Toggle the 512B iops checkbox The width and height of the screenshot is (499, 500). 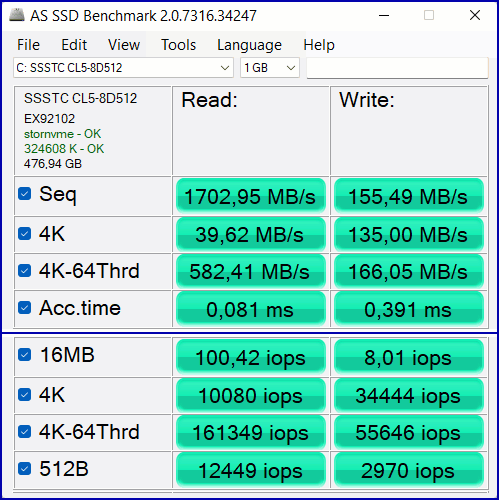(x=25, y=469)
